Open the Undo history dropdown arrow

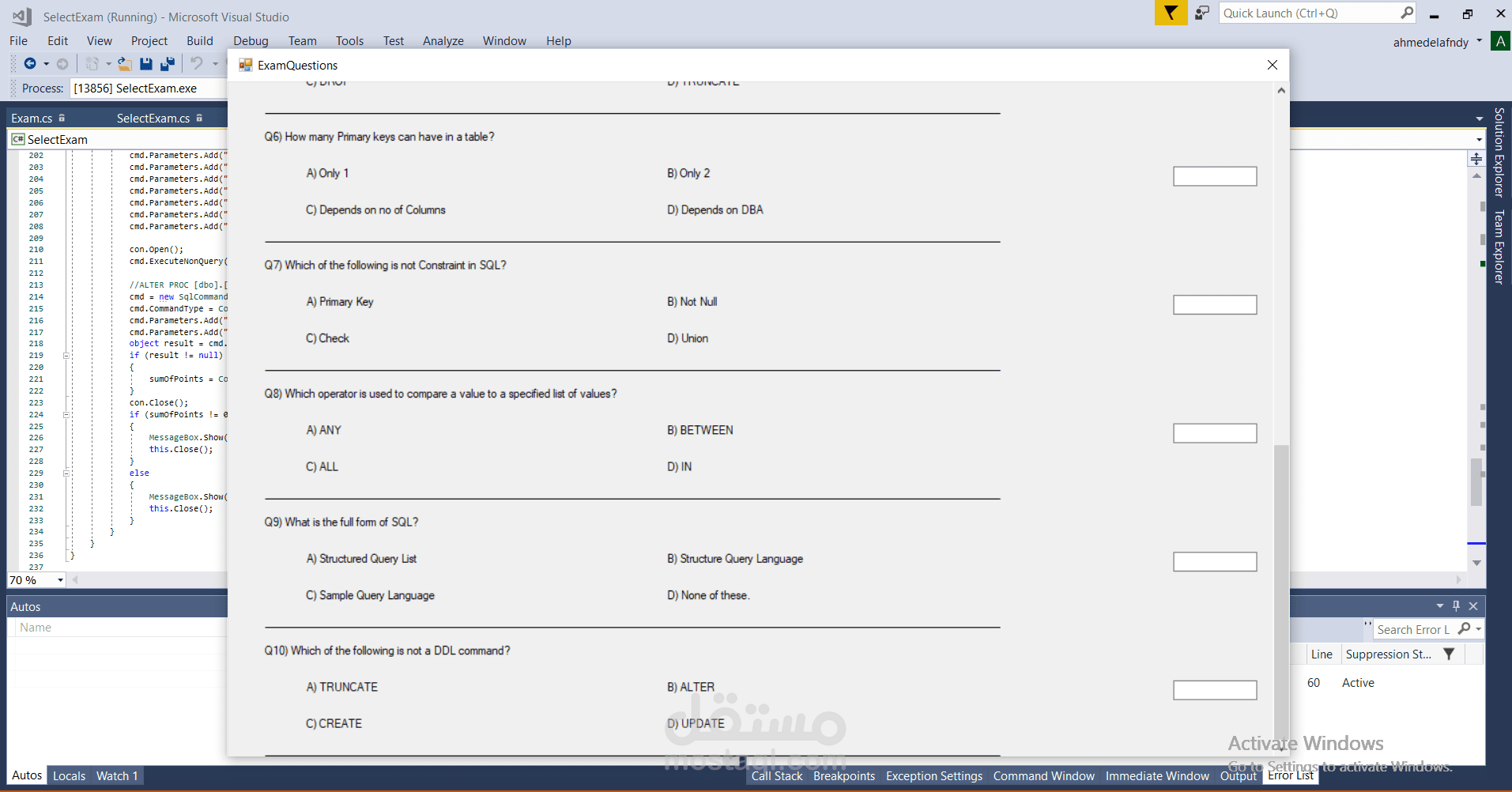[x=215, y=63]
